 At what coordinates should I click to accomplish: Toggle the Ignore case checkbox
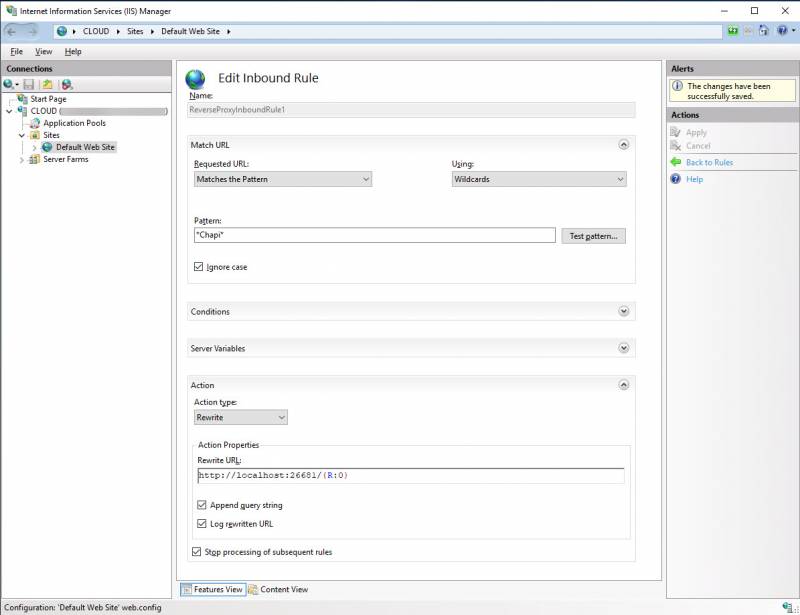pyautogui.click(x=198, y=266)
